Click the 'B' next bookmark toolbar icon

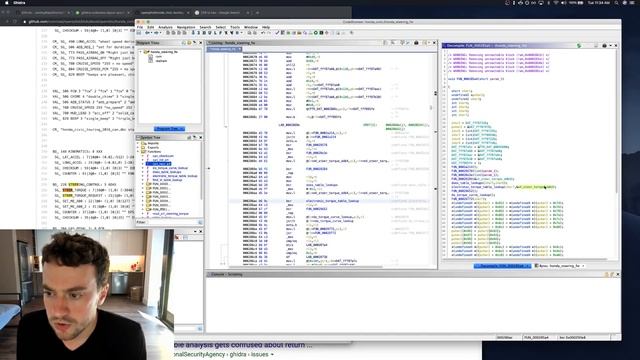click(x=237, y=33)
